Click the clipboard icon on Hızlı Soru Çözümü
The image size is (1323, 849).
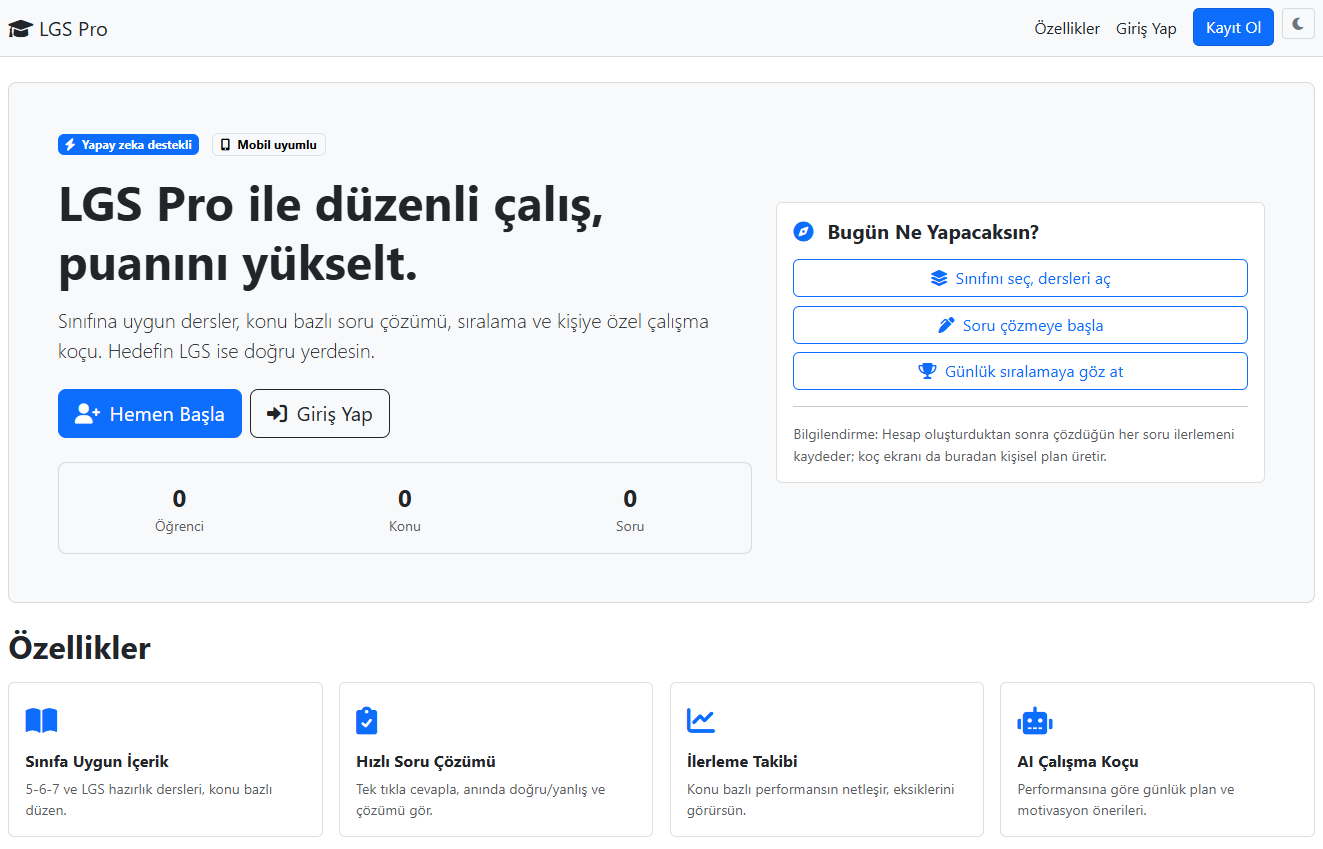(x=366, y=720)
